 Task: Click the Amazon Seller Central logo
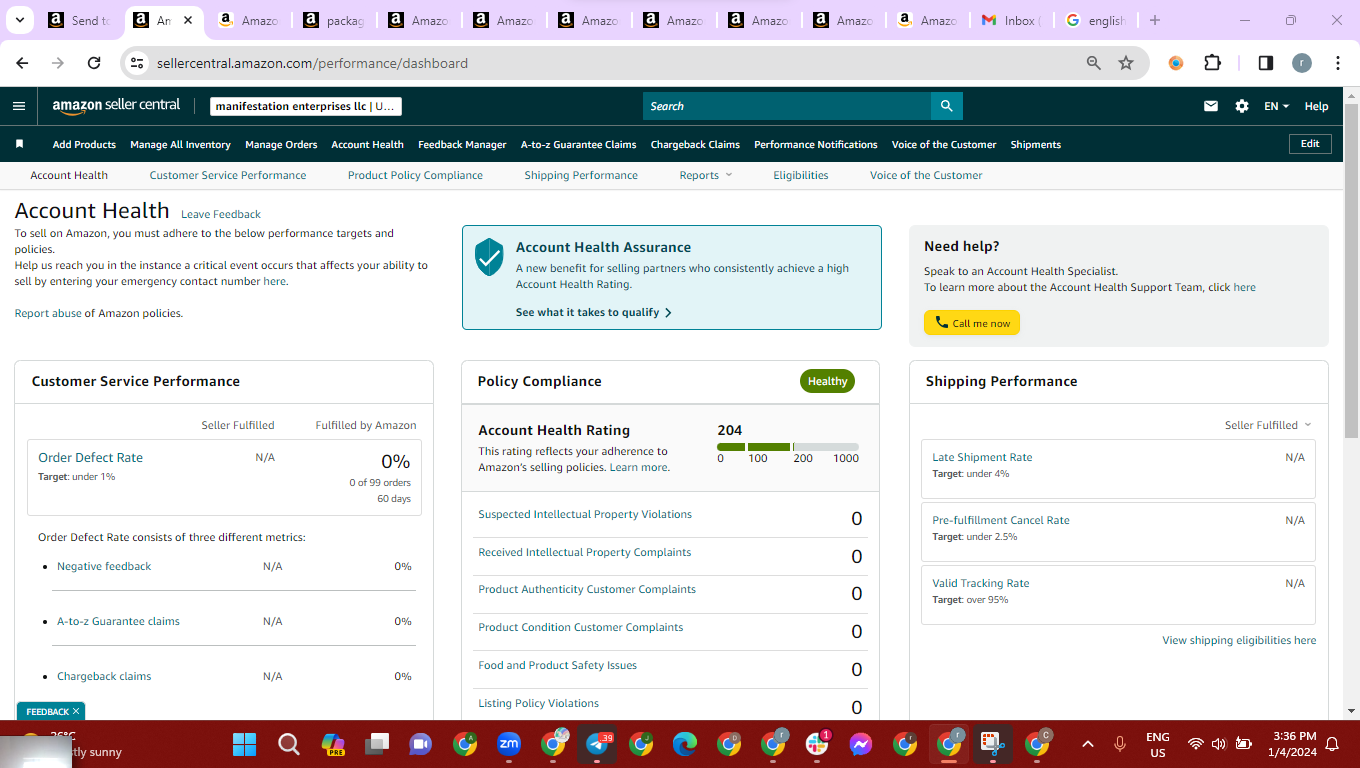[116, 105]
